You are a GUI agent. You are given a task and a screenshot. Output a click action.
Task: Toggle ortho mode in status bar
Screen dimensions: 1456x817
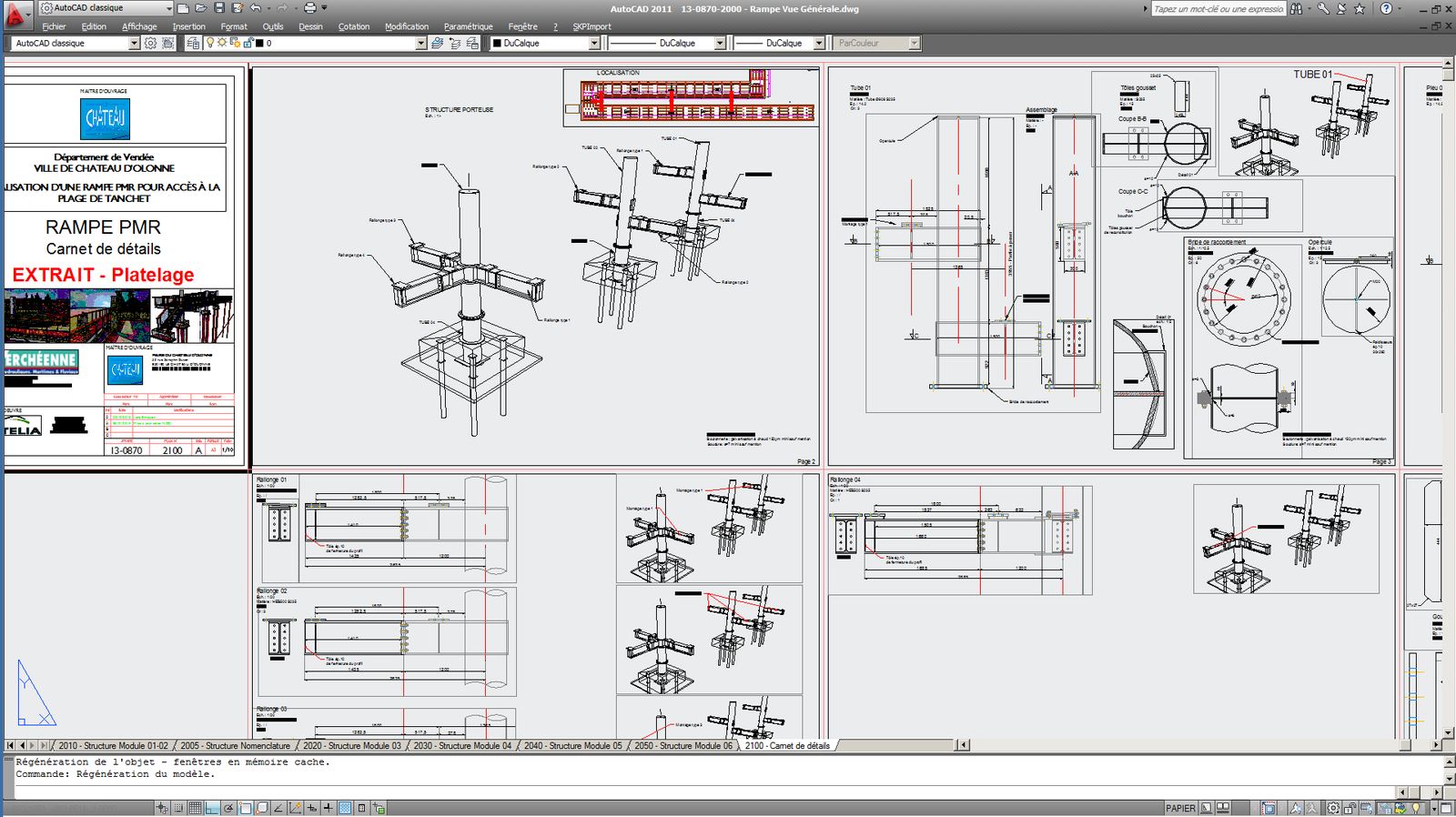211,807
